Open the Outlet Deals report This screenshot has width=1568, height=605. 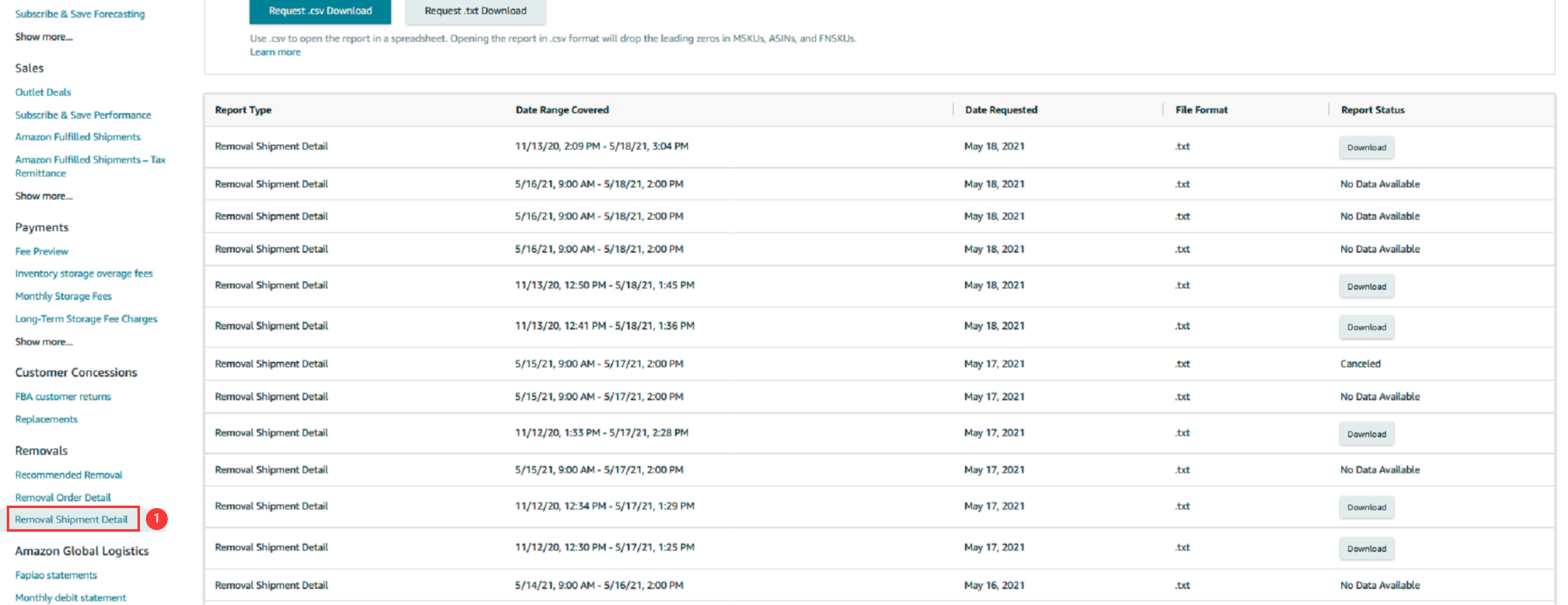43,93
